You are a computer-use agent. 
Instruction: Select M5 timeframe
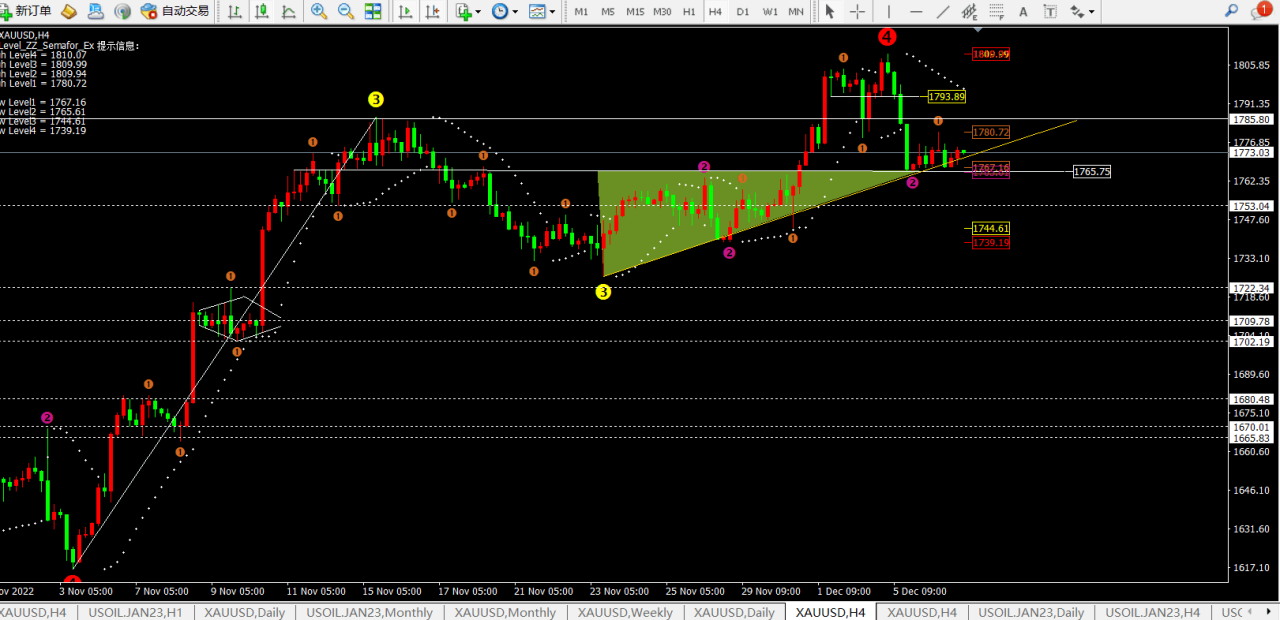(607, 12)
